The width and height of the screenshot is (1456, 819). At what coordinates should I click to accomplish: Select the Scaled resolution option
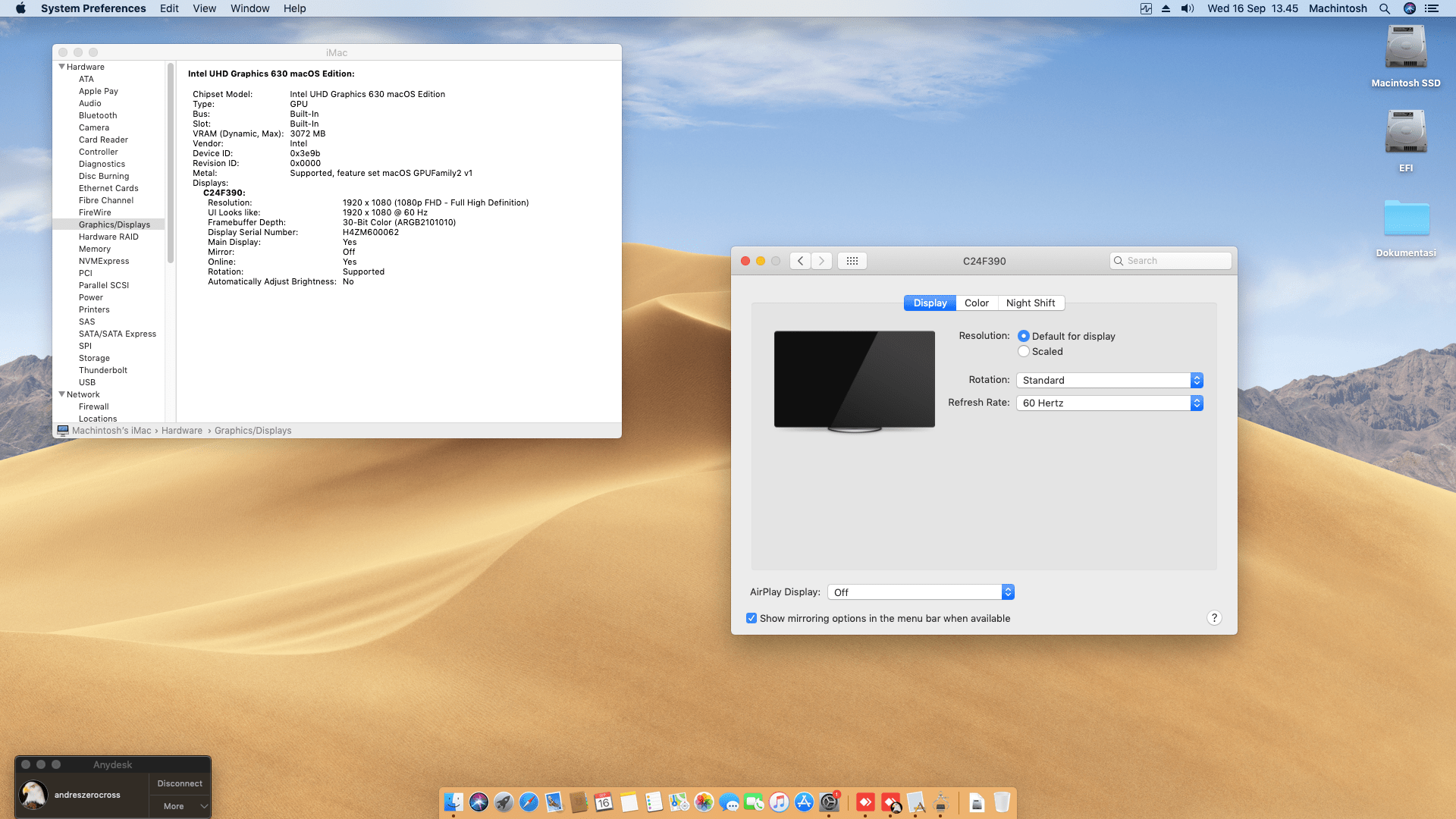1024,352
